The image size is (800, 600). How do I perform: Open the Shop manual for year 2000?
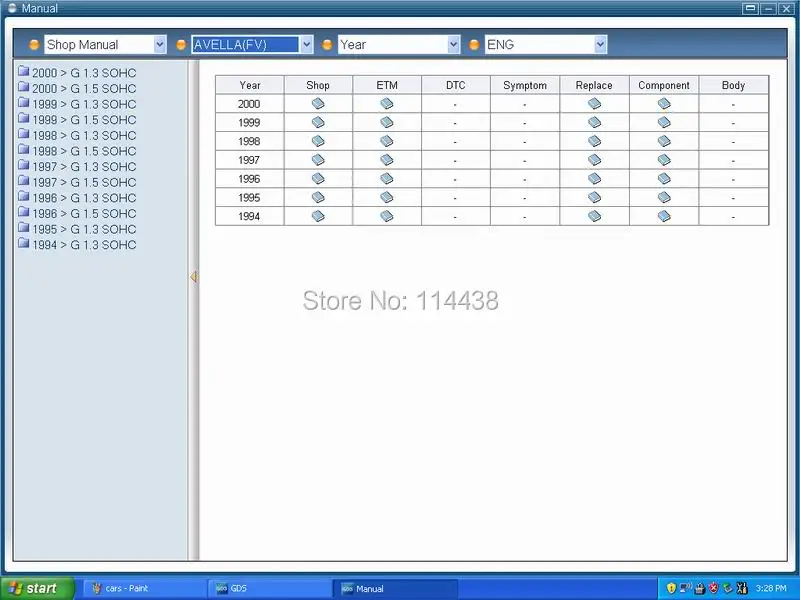(318, 104)
